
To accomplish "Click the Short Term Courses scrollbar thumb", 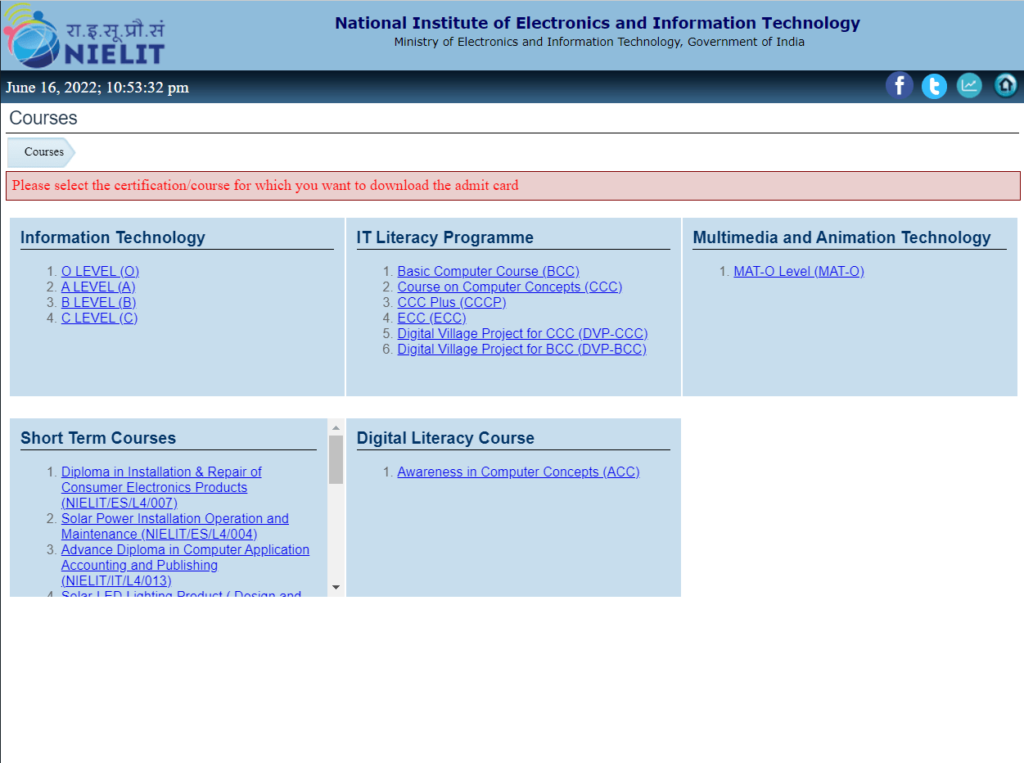I will (x=336, y=459).
